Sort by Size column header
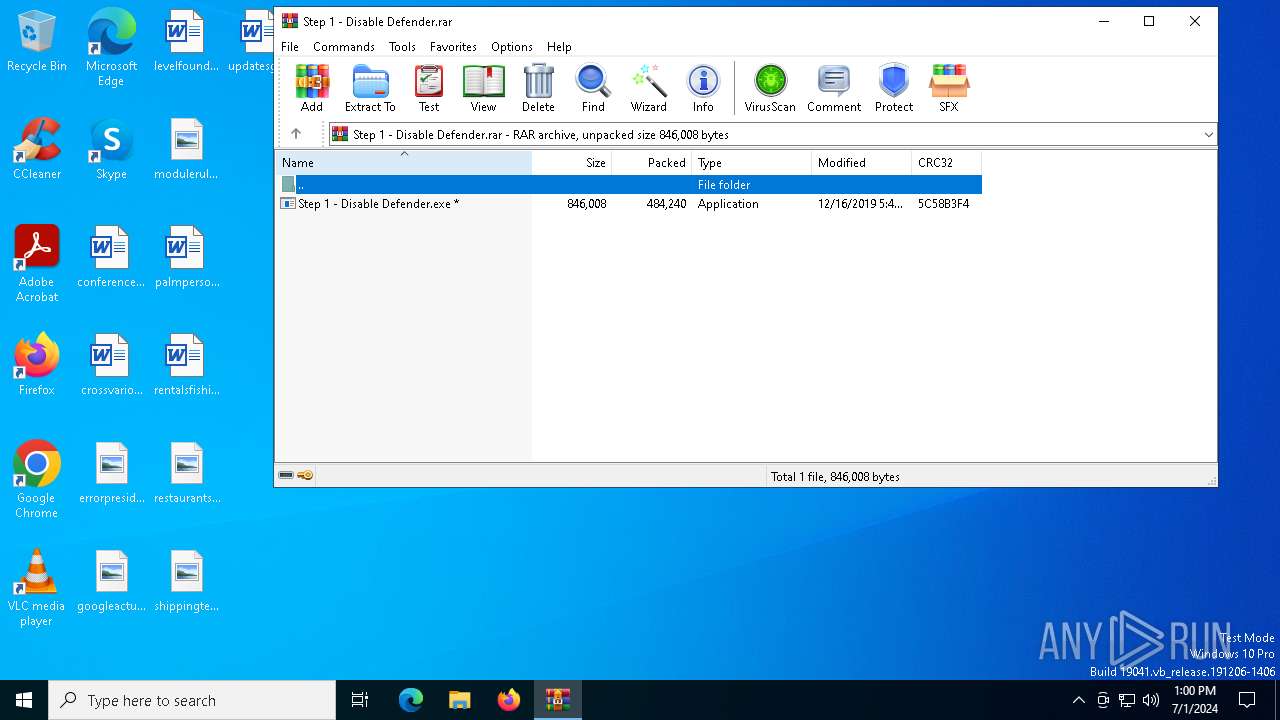 (x=572, y=162)
